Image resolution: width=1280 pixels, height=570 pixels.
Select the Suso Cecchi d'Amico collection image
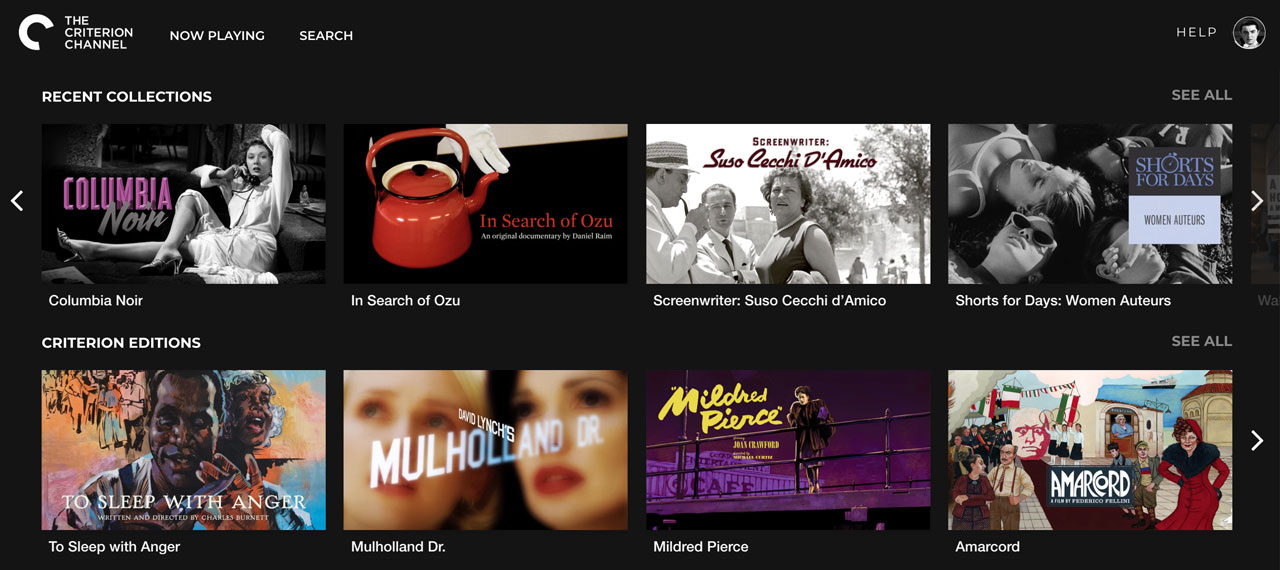[788, 204]
